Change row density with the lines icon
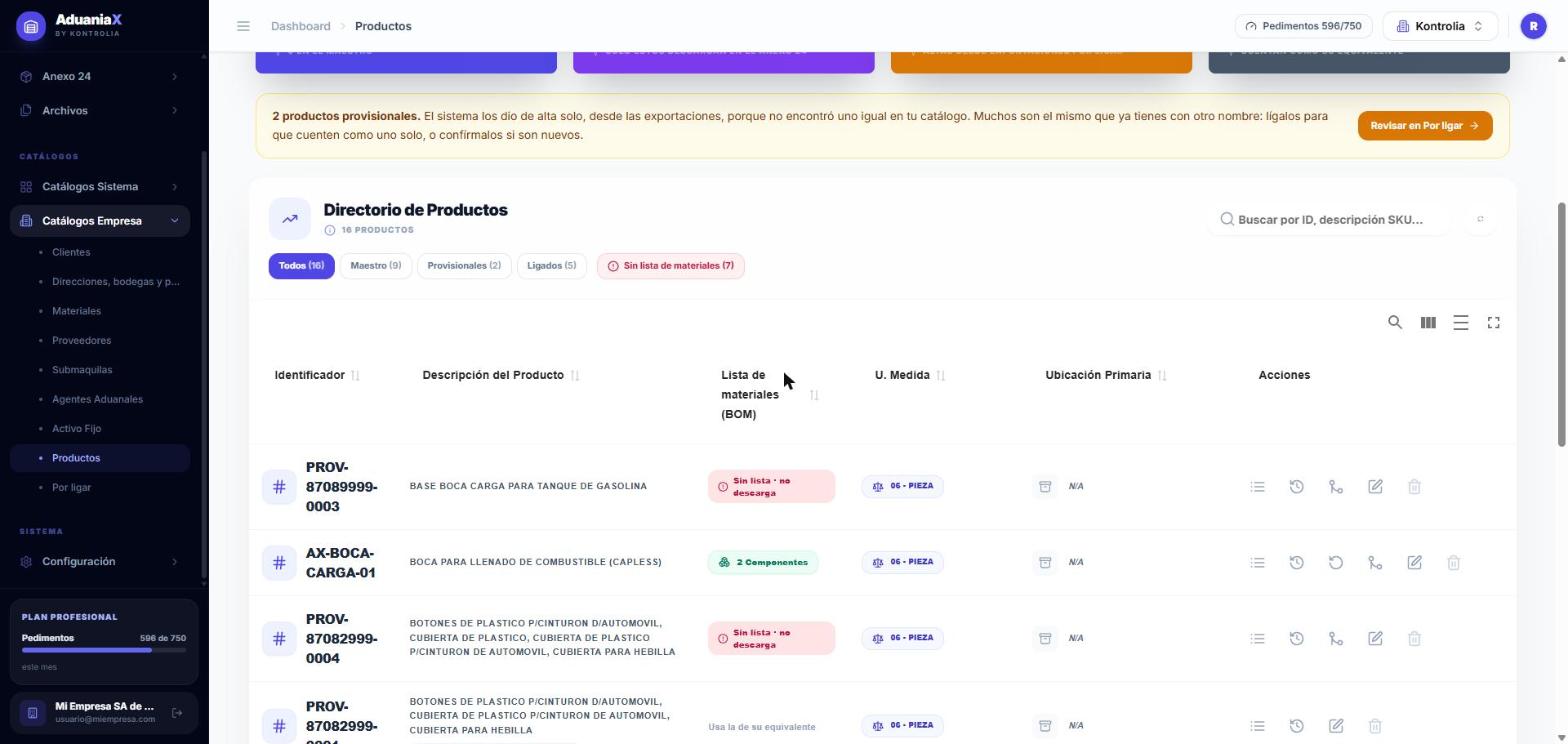The width and height of the screenshot is (1568, 744). click(1461, 322)
